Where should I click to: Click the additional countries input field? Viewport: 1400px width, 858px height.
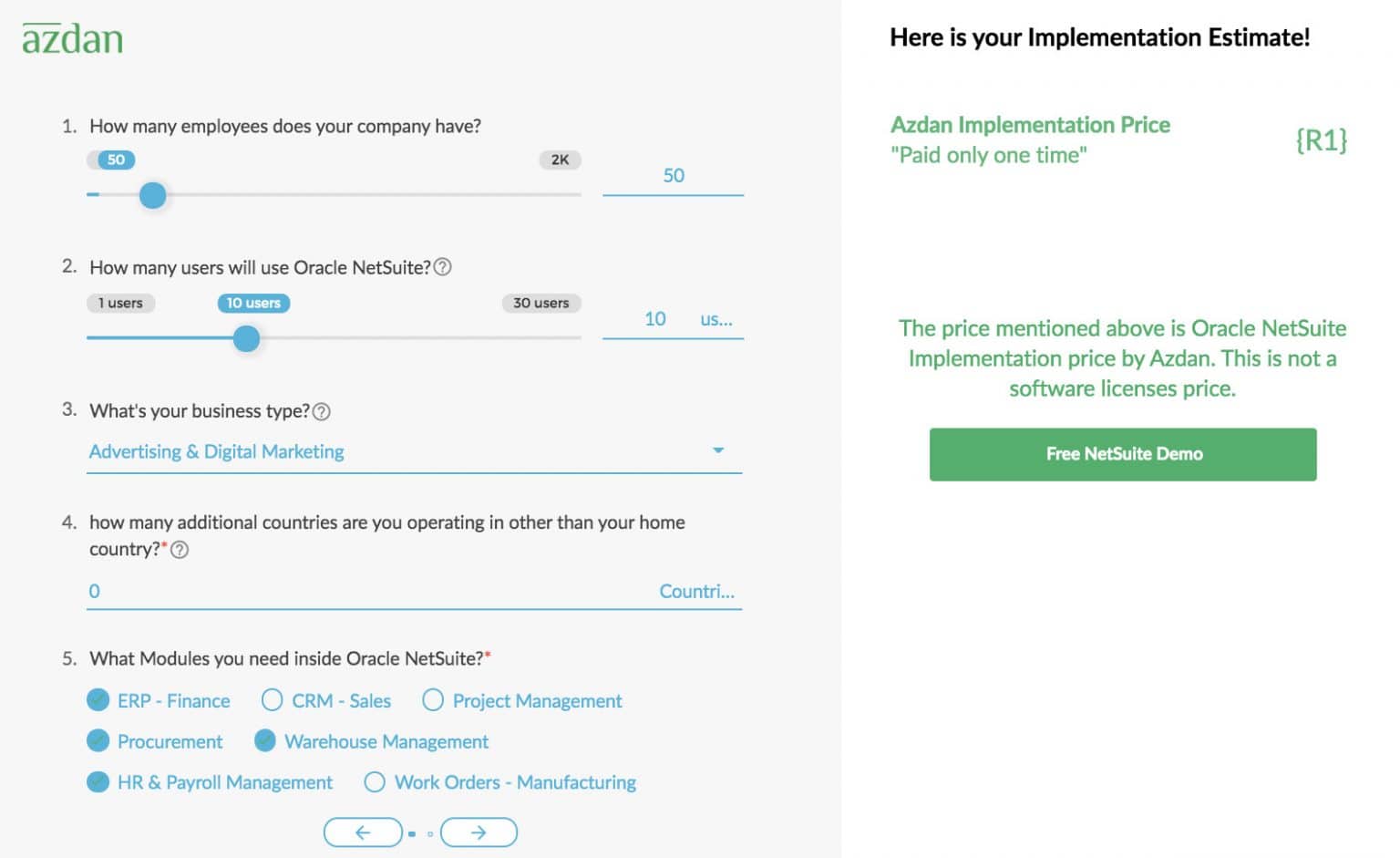click(365, 592)
